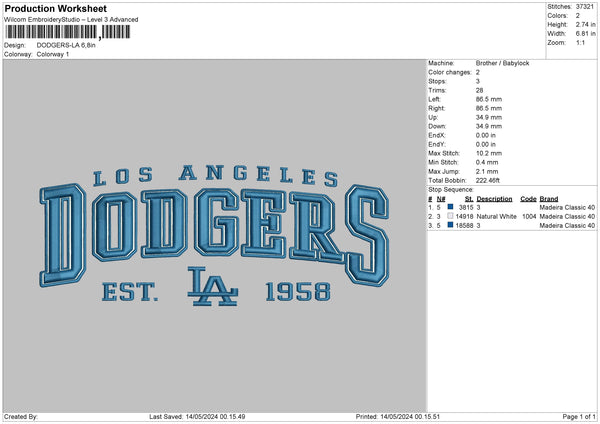Click the Colors value 2 at top right
This screenshot has width=600, height=424.
(x=578, y=16)
